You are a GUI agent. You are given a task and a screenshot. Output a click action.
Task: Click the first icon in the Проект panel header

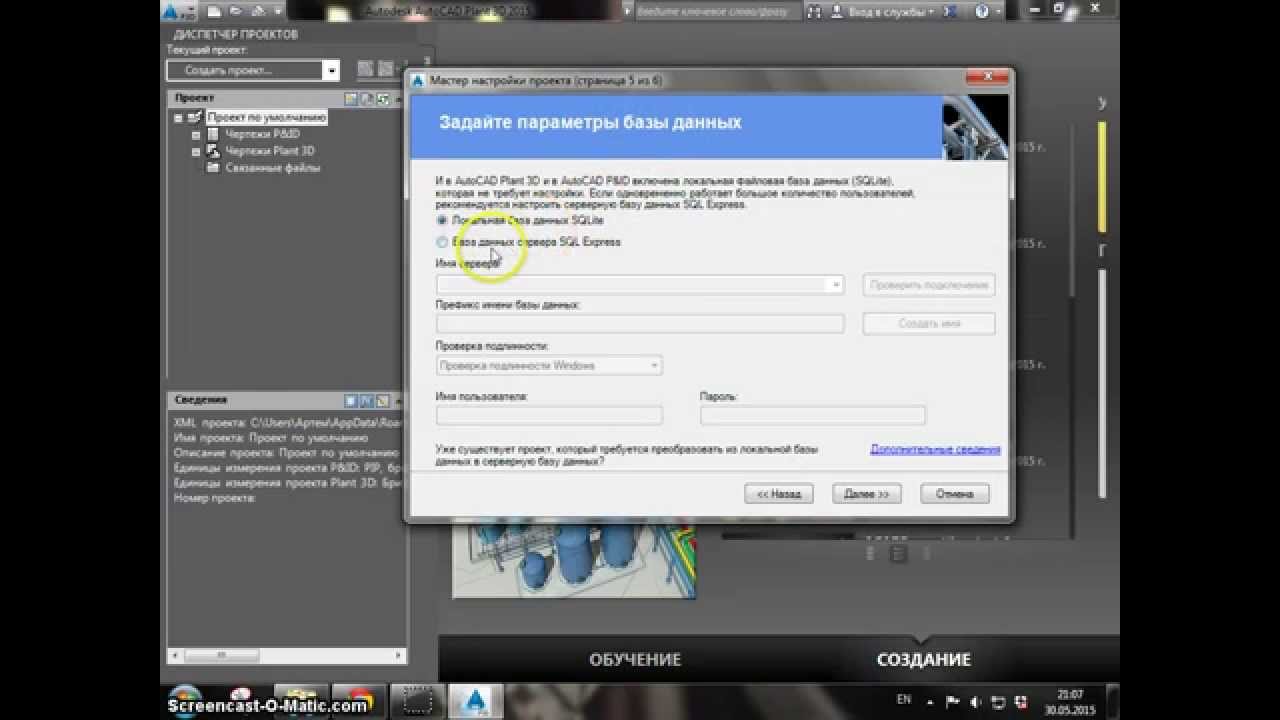click(x=351, y=98)
